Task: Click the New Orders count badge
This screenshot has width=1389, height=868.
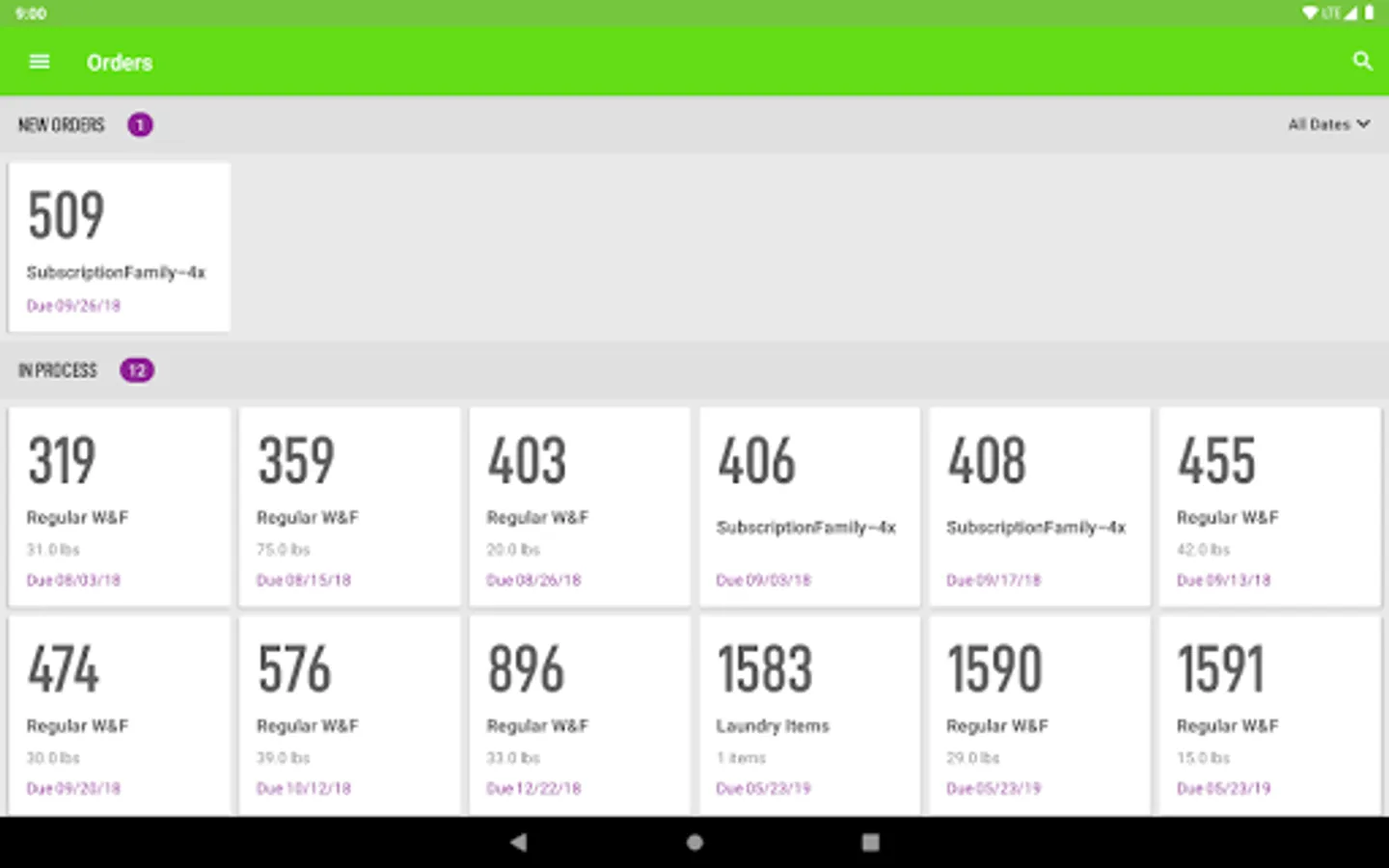Action: pos(140,124)
